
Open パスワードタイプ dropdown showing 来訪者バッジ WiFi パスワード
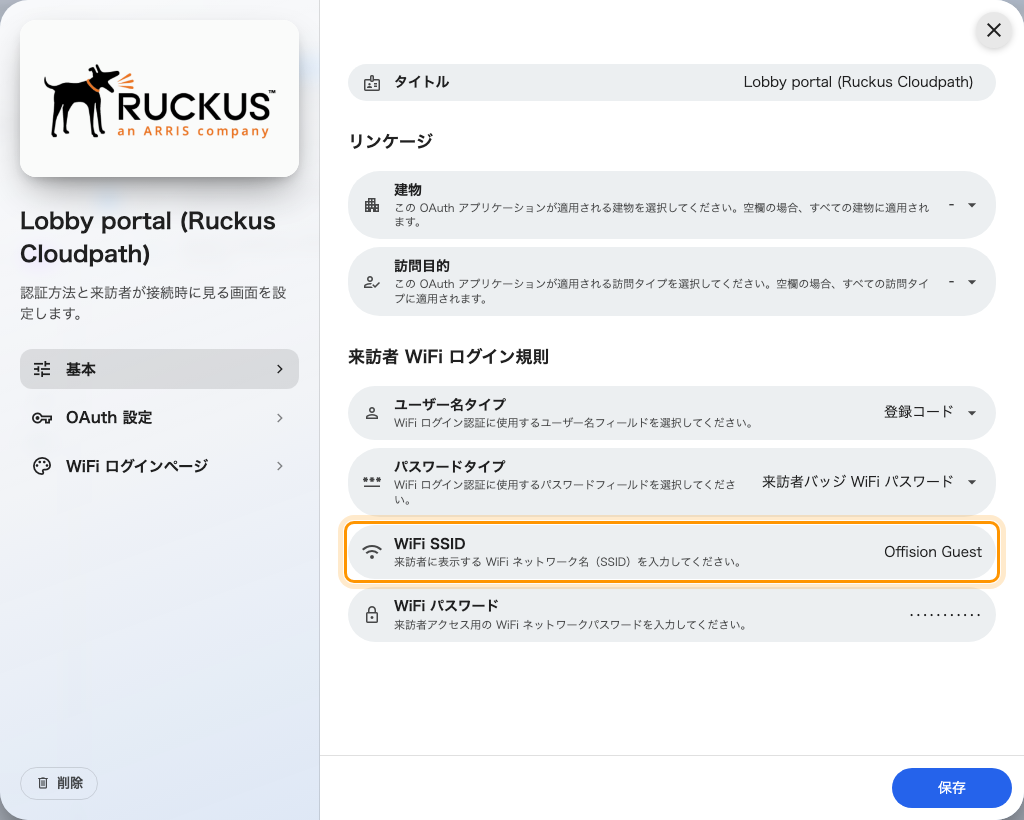coord(870,482)
